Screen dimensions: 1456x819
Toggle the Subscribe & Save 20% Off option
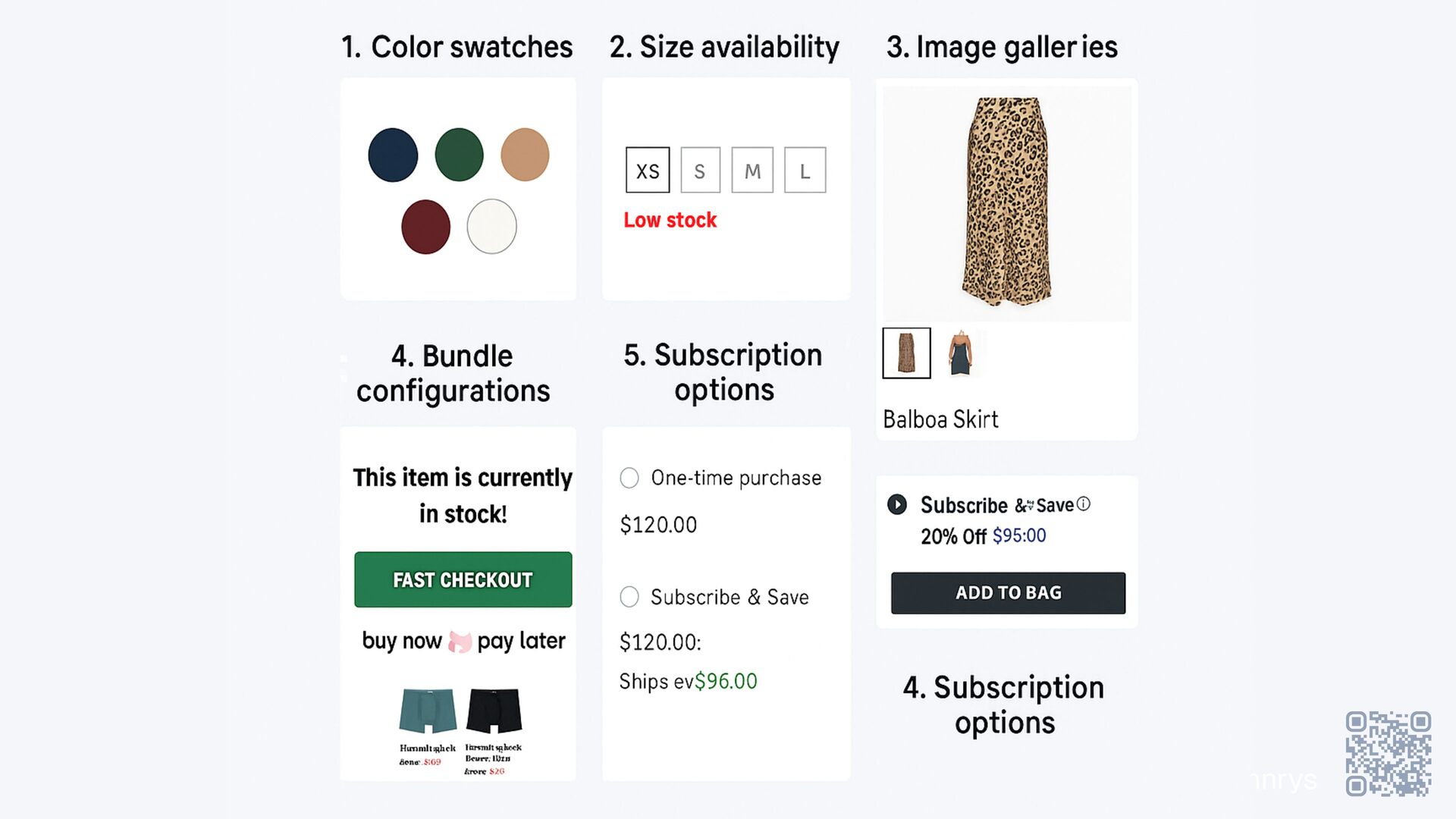pyautogui.click(x=897, y=504)
